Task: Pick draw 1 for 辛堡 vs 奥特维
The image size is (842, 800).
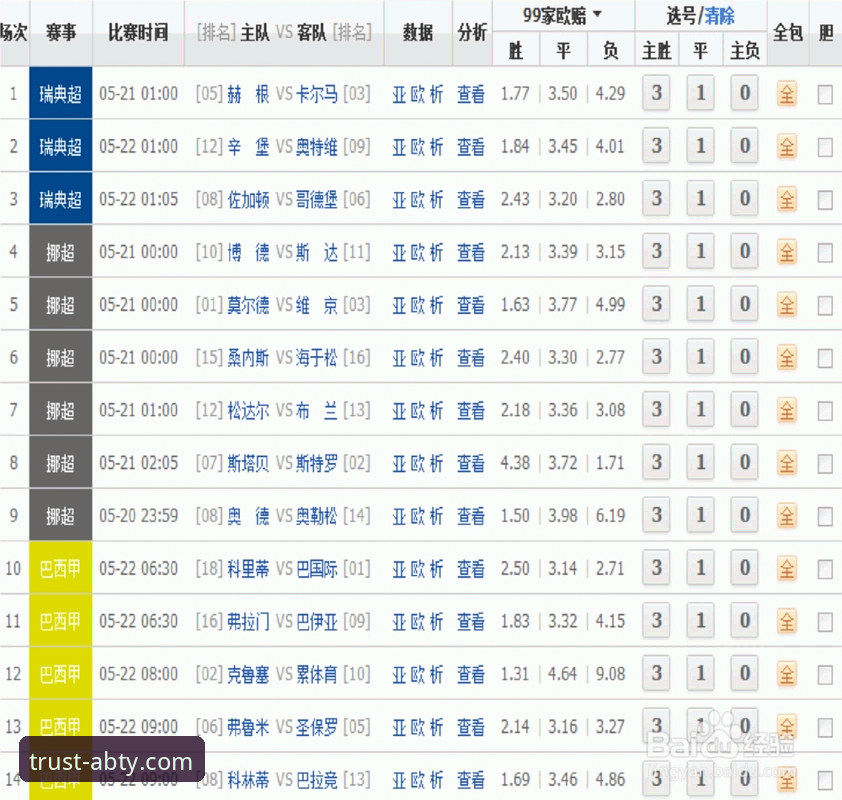Action: tap(700, 146)
